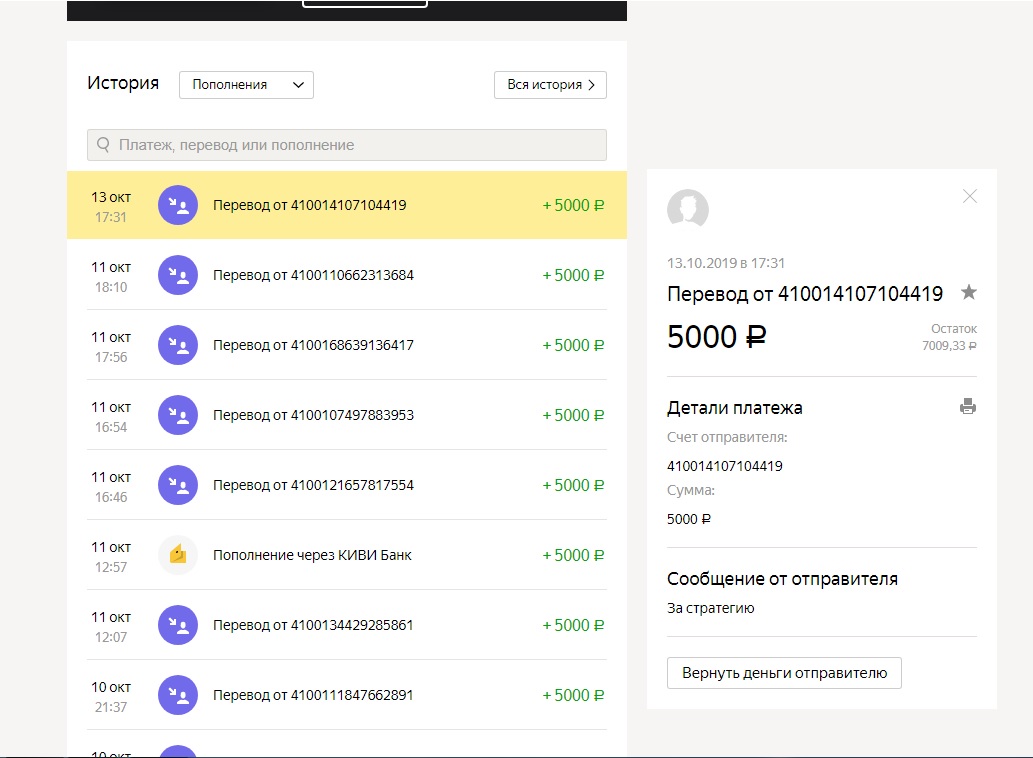This screenshot has width=1033, height=758.
Task: Click transfer icon for 4100121657817554 row
Action: tap(178, 485)
